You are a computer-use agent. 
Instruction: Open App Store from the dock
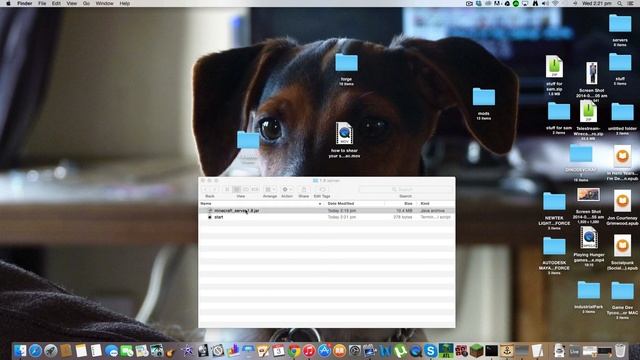tap(324, 350)
